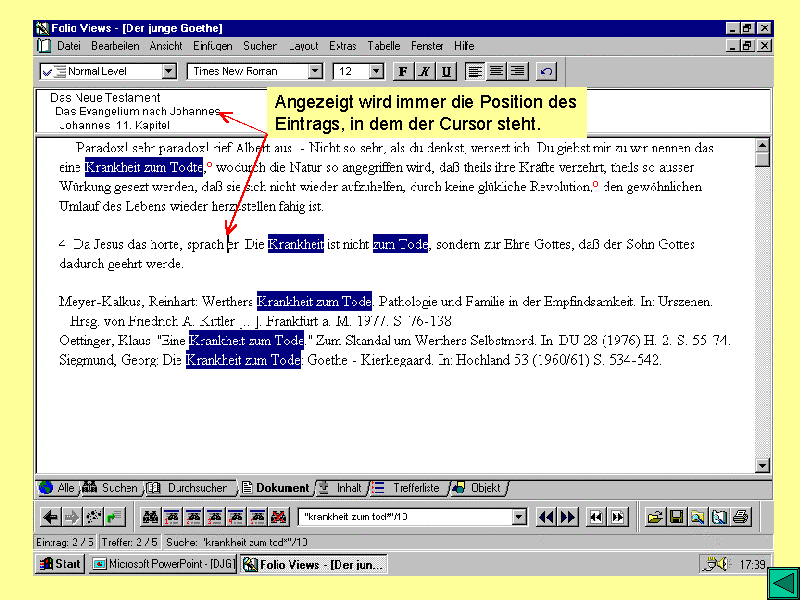Click the Microsoft PowerPoint taskbar button

pos(163,565)
